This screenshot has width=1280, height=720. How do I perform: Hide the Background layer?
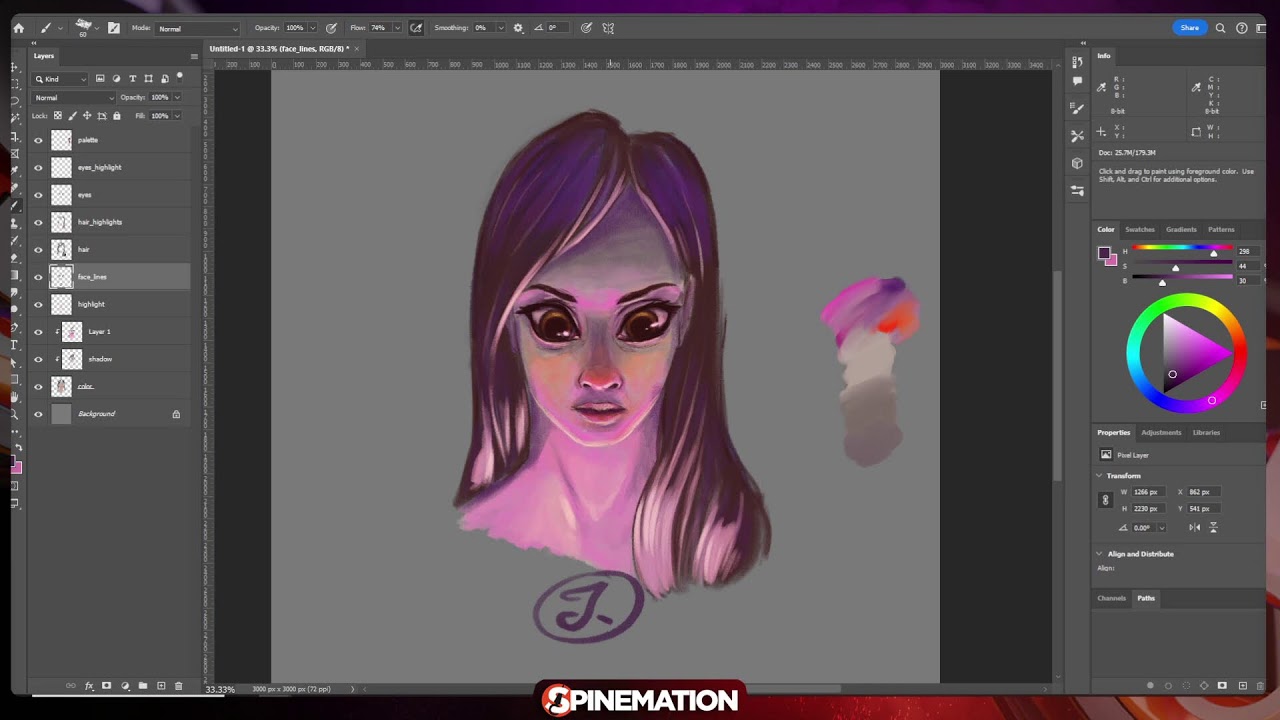(38, 414)
